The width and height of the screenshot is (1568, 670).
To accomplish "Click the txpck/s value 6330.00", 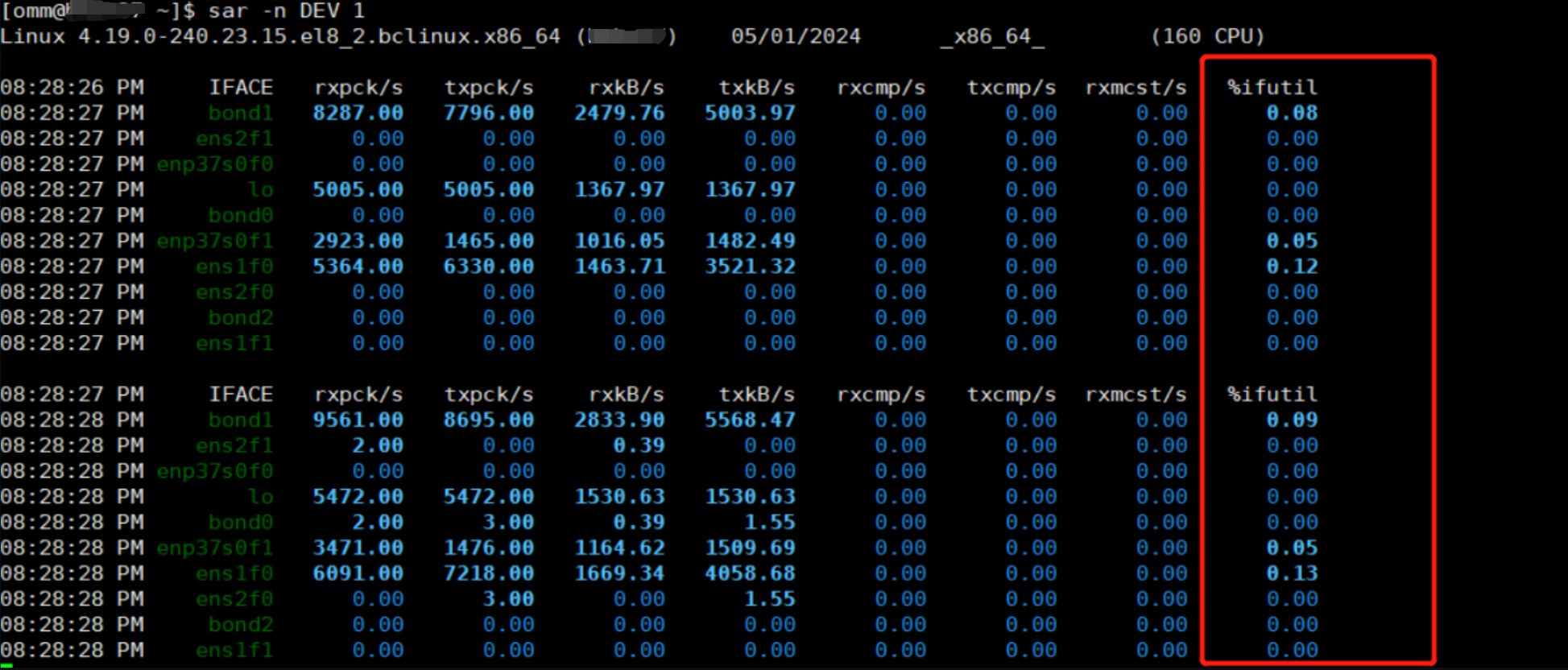I will (489, 267).
